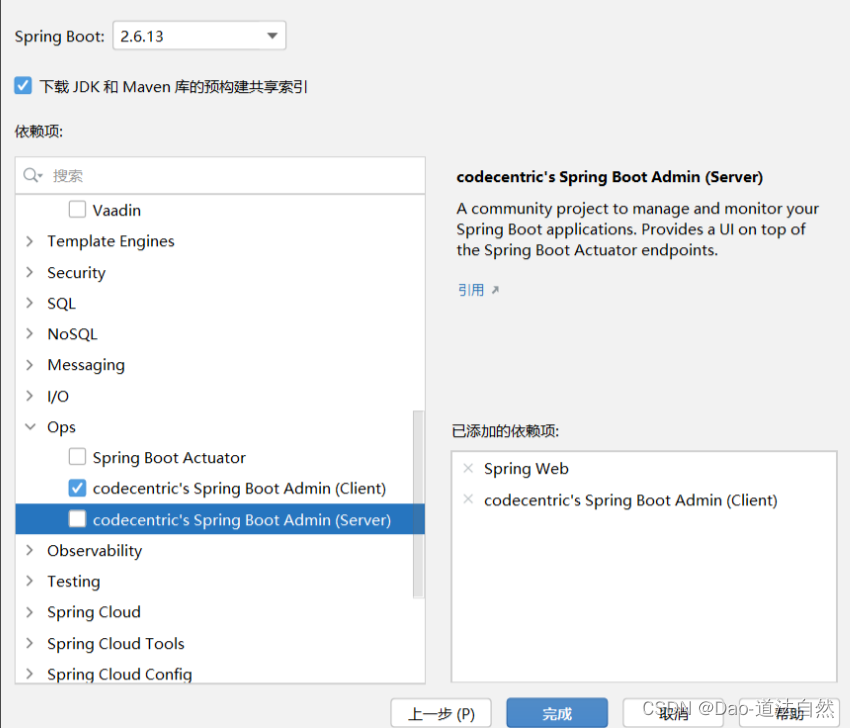The width and height of the screenshot is (850, 728).
Task: Expand the Spring Cloud Config category
Action: 30,674
